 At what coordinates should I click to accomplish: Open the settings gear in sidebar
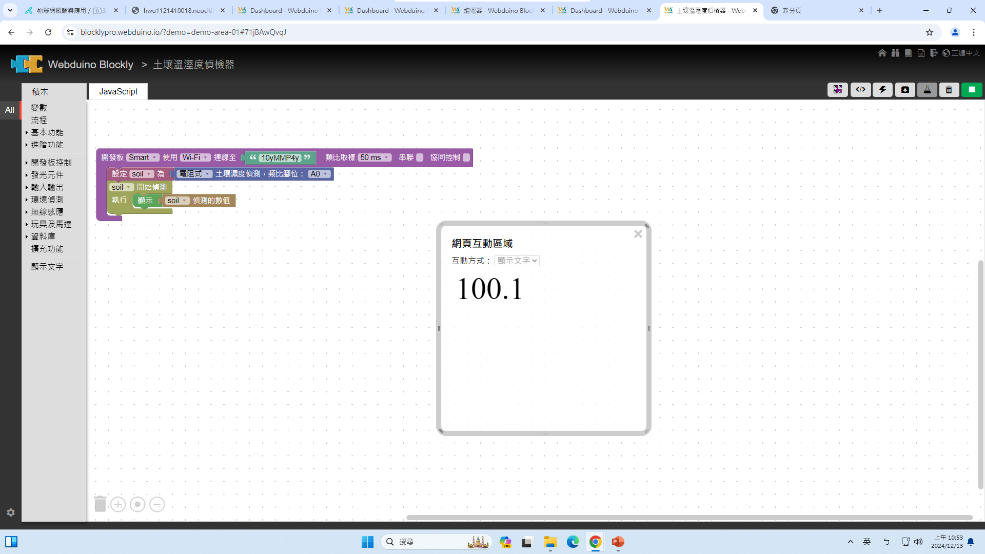[x=10, y=512]
